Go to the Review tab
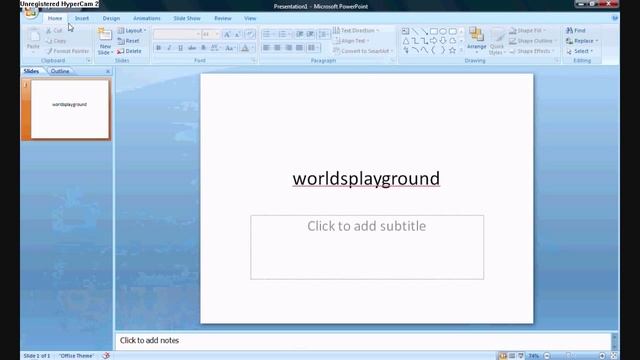Viewport: 640px width, 360px height. [x=223, y=18]
